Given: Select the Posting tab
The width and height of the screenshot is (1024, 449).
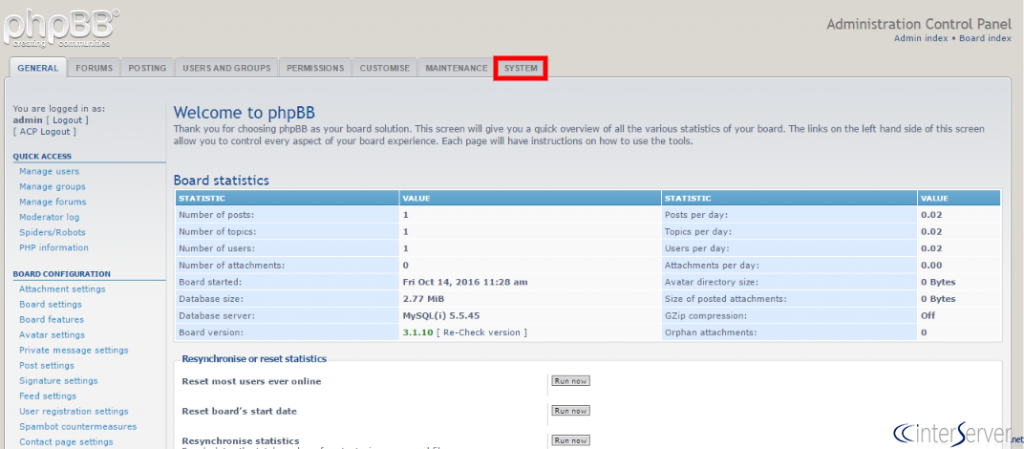Looking at the screenshot, I should [x=147, y=68].
